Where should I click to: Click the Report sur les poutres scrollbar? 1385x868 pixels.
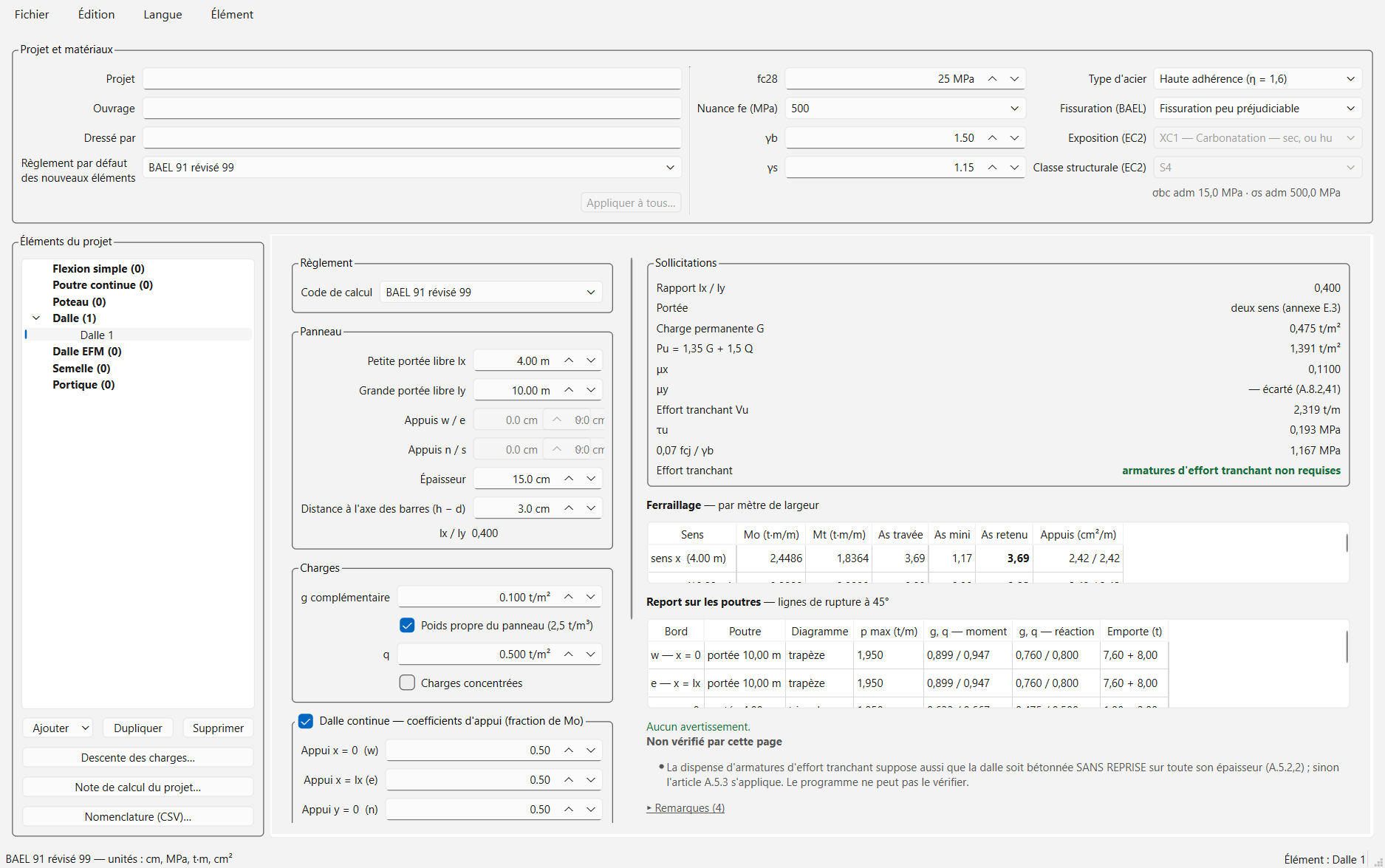click(x=1347, y=646)
